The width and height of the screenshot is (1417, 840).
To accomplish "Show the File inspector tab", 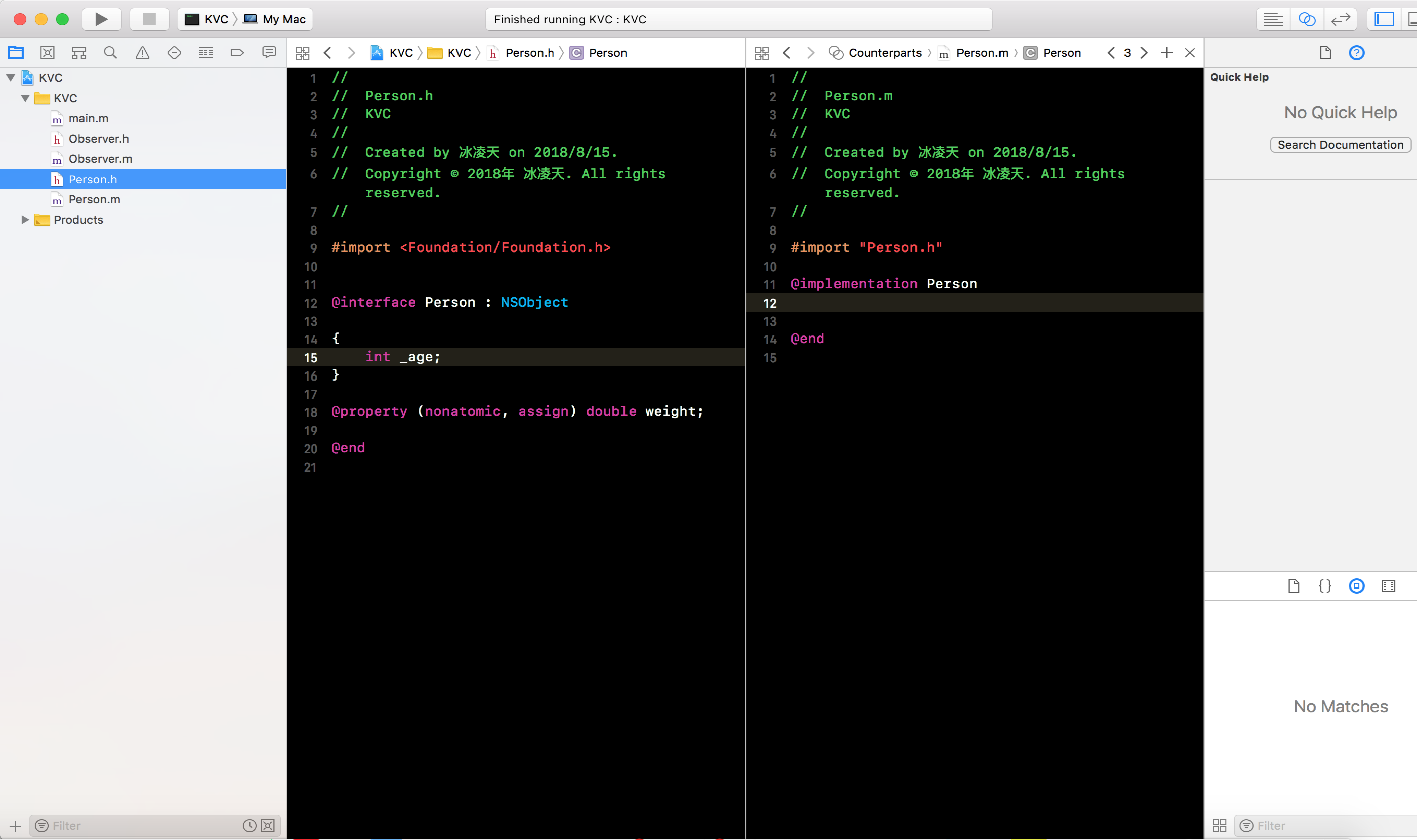I will (x=1325, y=53).
